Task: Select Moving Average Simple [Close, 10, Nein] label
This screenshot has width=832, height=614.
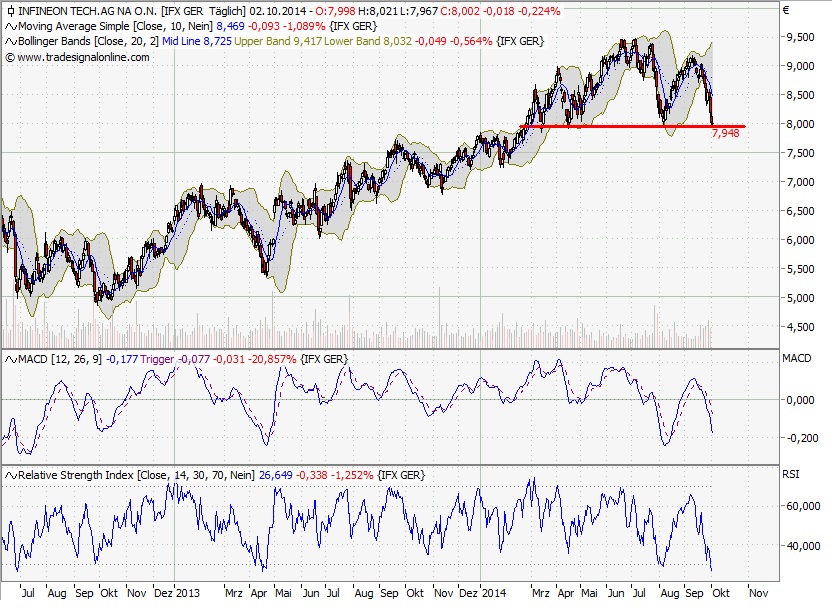Action: (x=115, y=27)
